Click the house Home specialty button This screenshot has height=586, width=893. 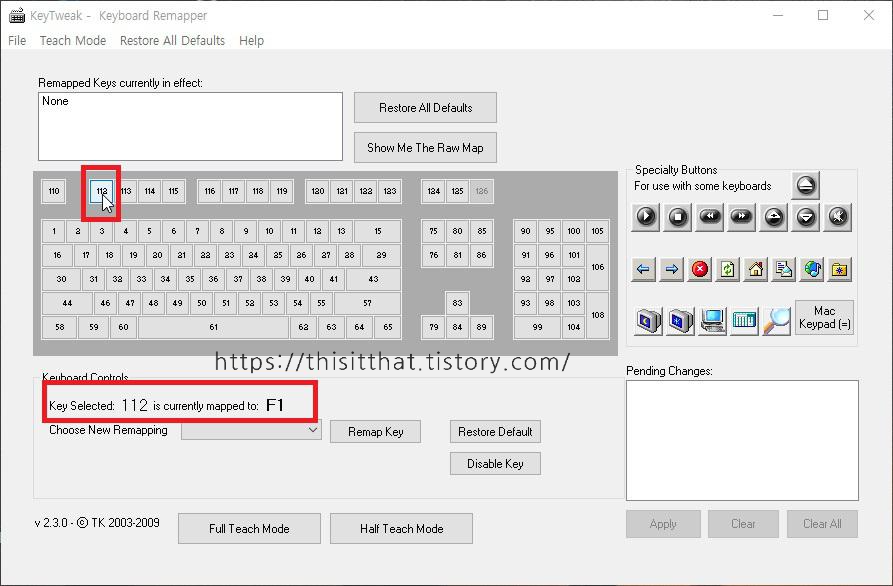click(756, 269)
